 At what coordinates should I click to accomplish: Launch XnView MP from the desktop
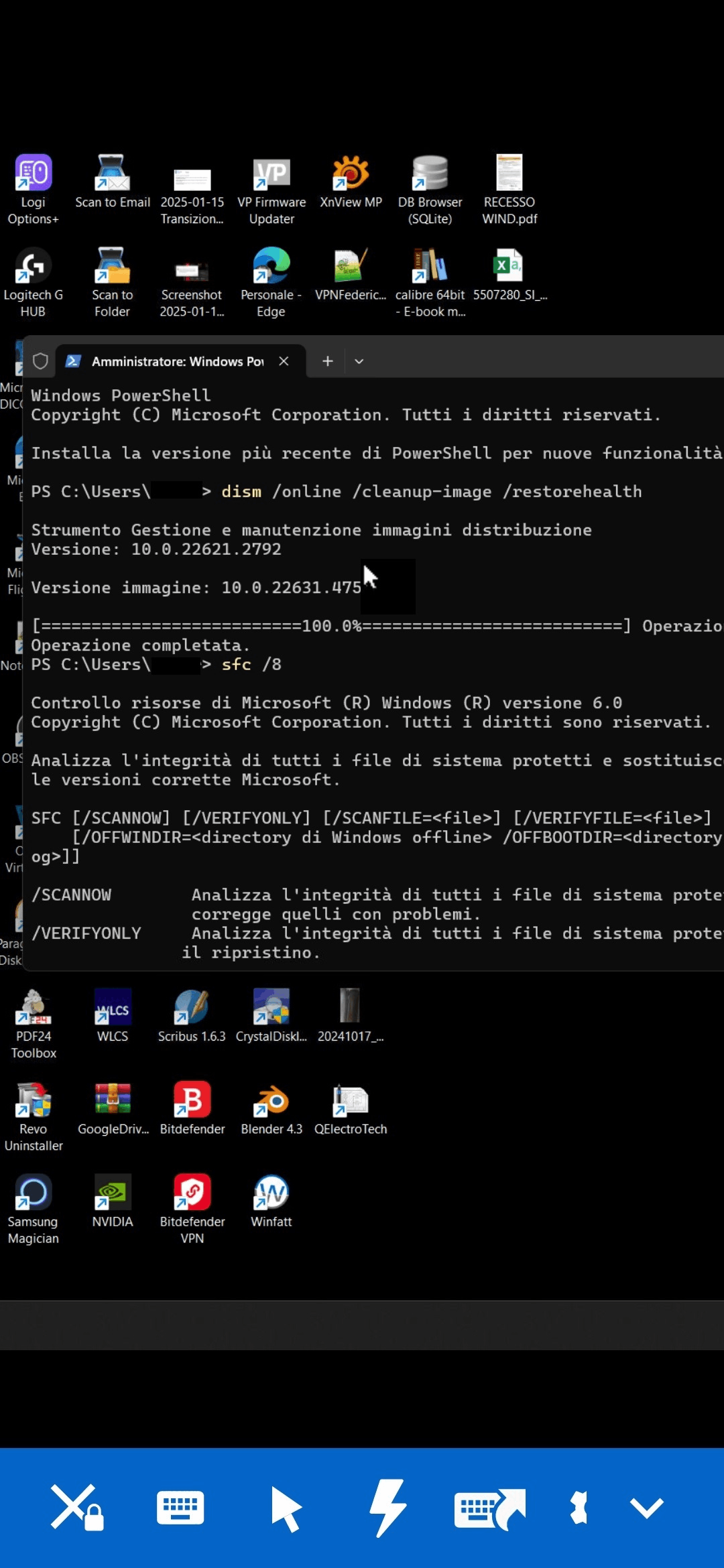click(351, 182)
